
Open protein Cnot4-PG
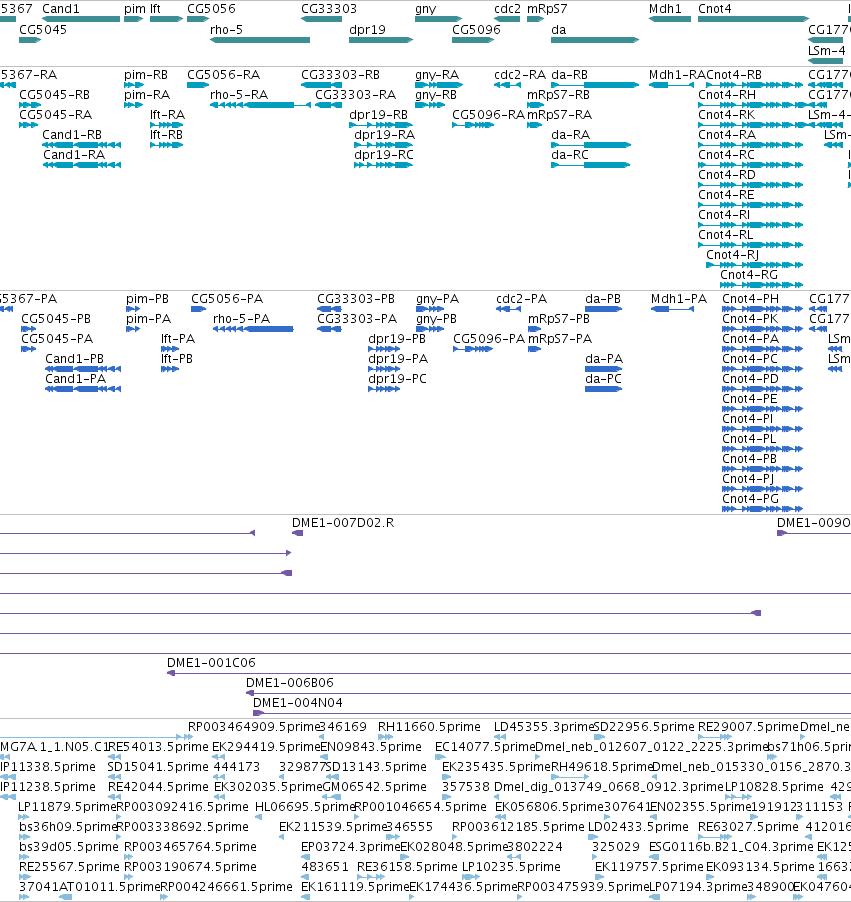750,498
